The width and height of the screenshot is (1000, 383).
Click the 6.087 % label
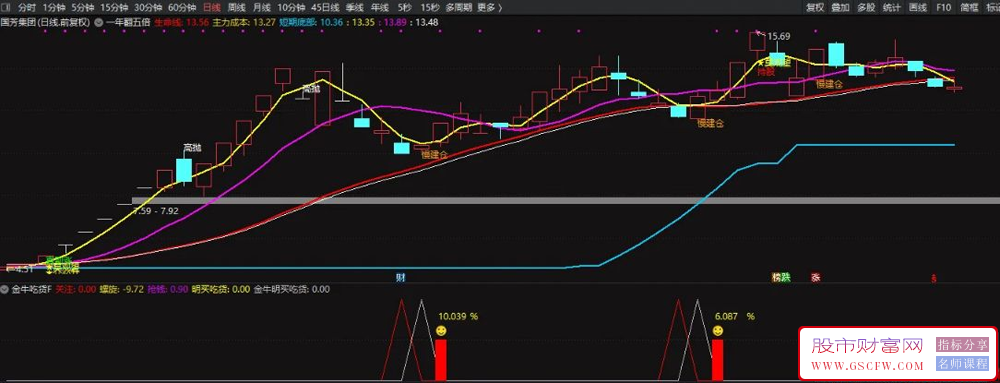(x=735, y=316)
